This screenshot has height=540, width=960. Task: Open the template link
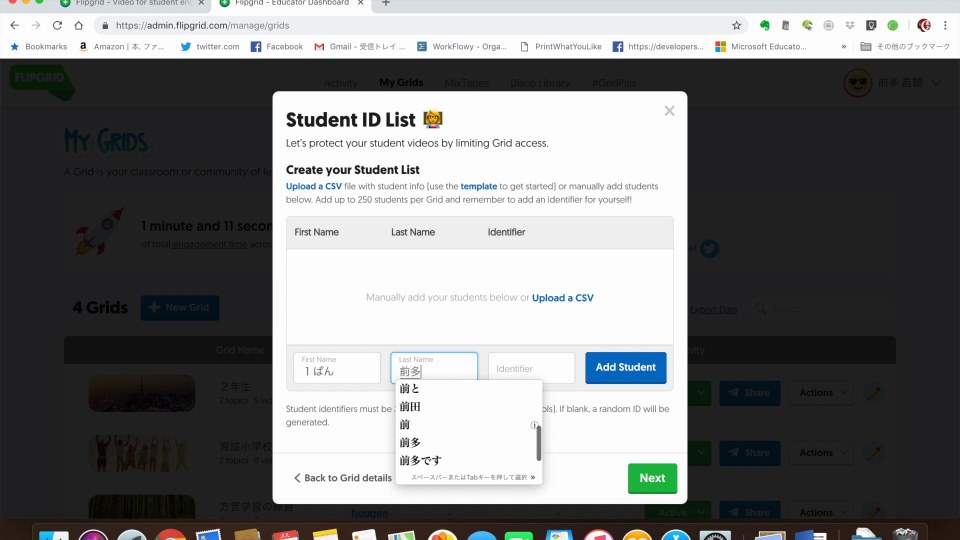tap(478, 187)
